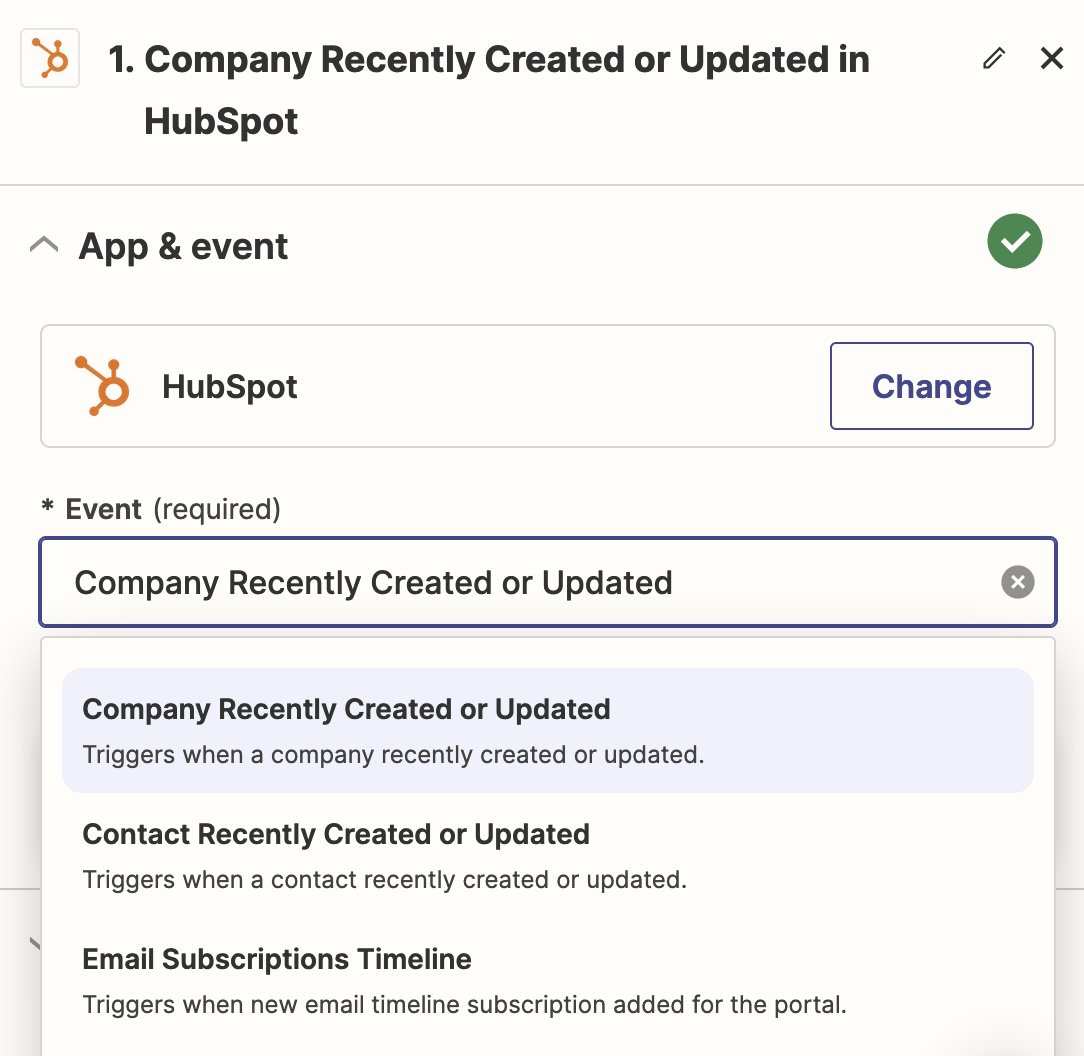1084x1056 pixels.
Task: Click the HubSpot logo in the app card
Action: [102, 386]
